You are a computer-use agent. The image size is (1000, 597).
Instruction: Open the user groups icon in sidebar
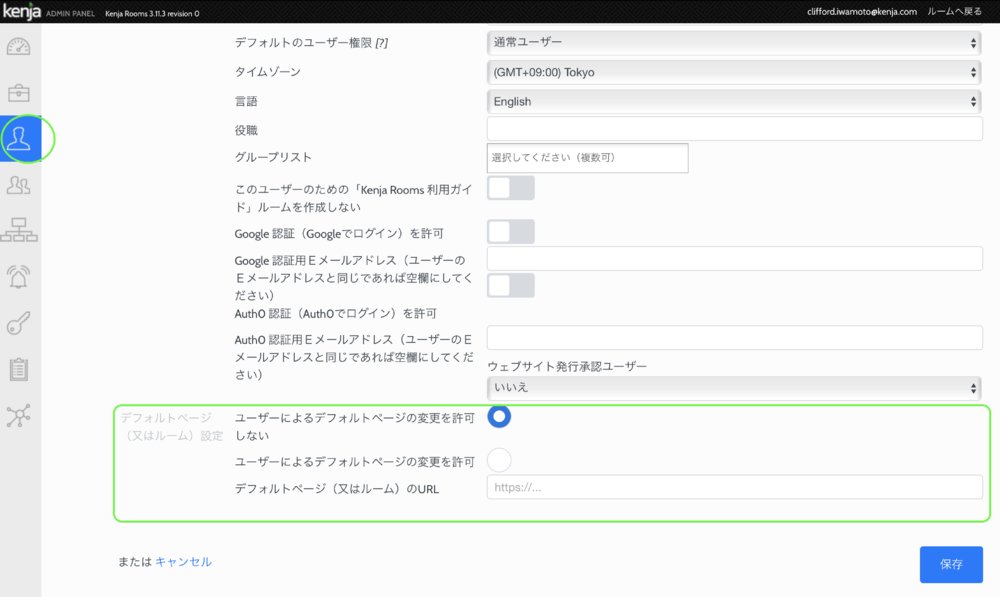tap(18, 185)
